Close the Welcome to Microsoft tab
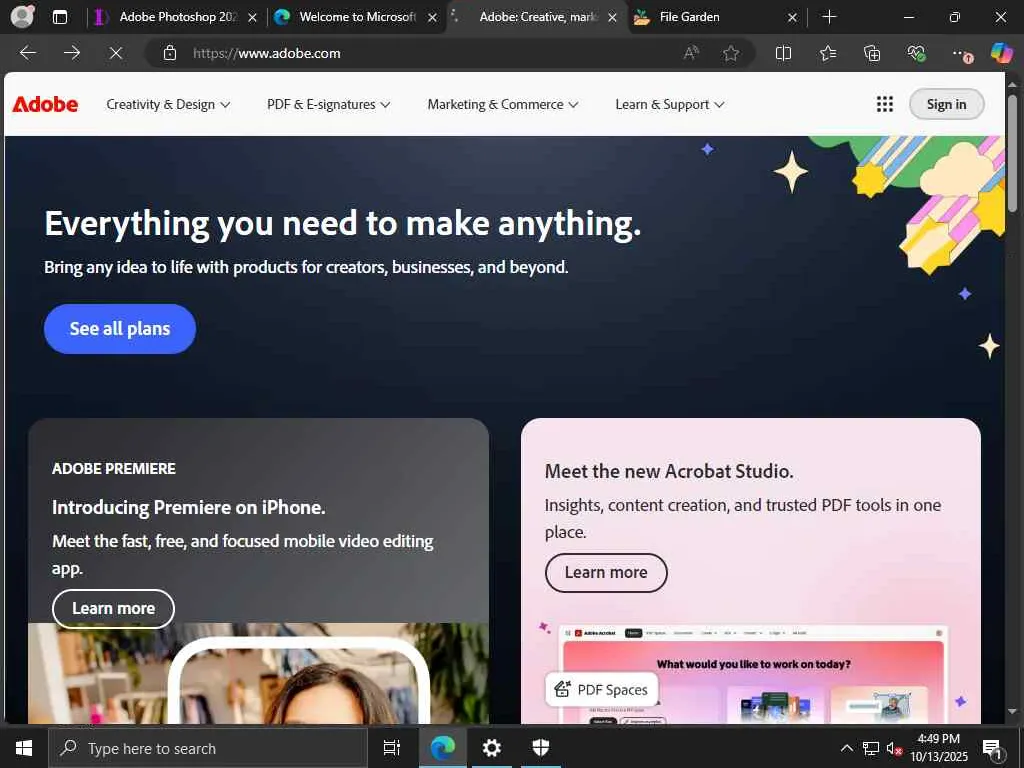1024x768 pixels. coord(432,18)
